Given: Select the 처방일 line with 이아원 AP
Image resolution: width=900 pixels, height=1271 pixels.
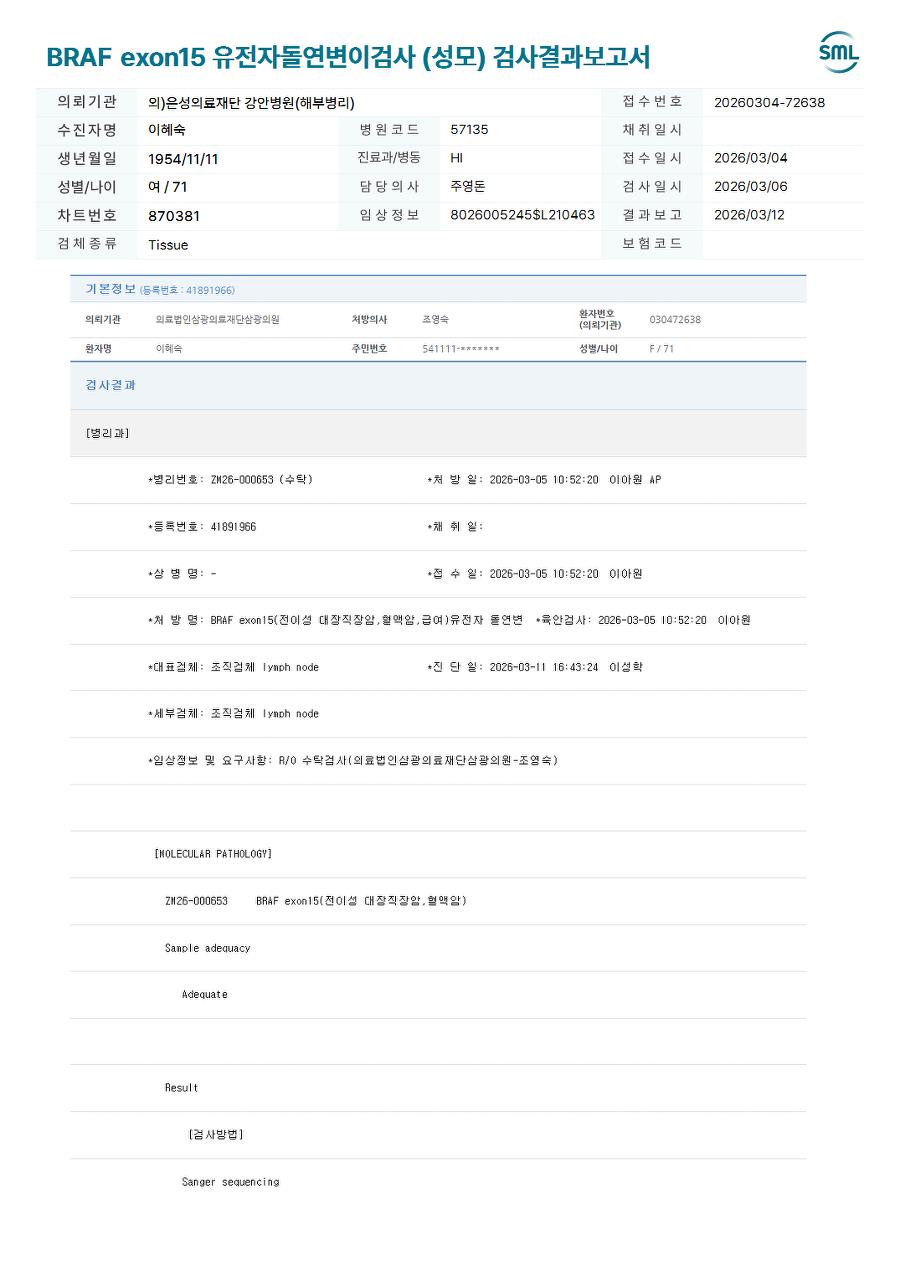Looking at the screenshot, I should click(544, 480).
